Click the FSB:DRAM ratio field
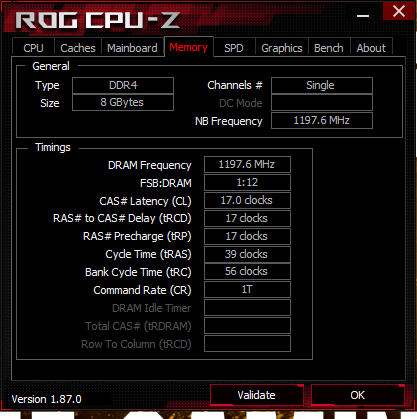This screenshot has height=419, width=417. coord(247,182)
